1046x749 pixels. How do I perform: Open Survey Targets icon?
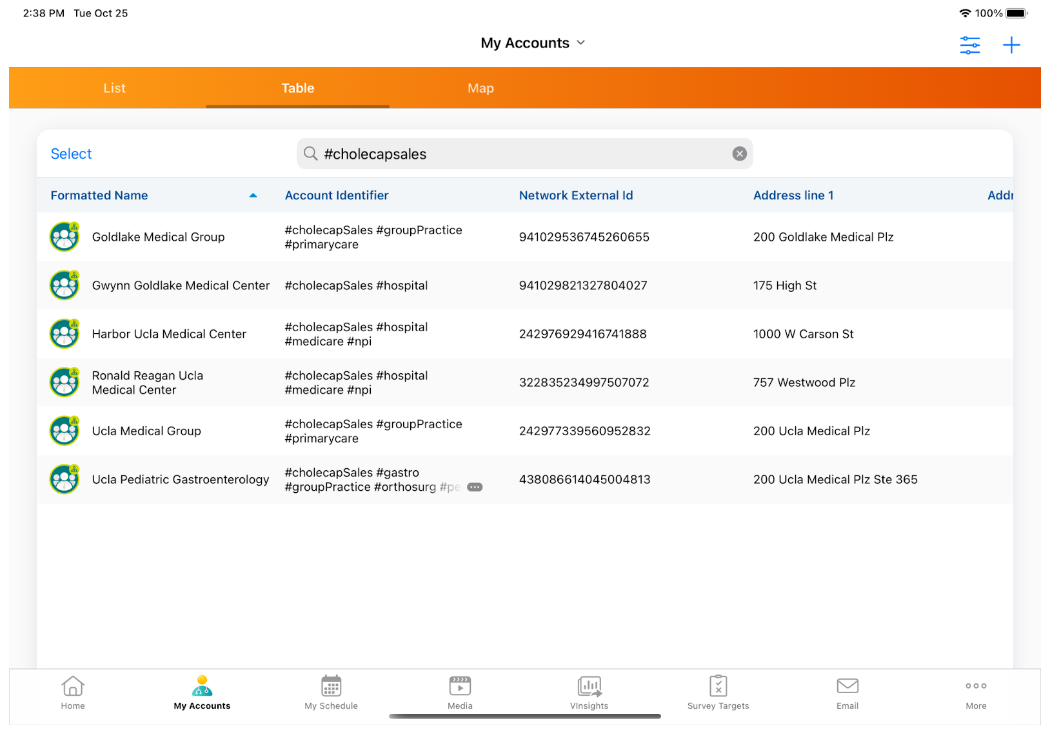(718, 686)
